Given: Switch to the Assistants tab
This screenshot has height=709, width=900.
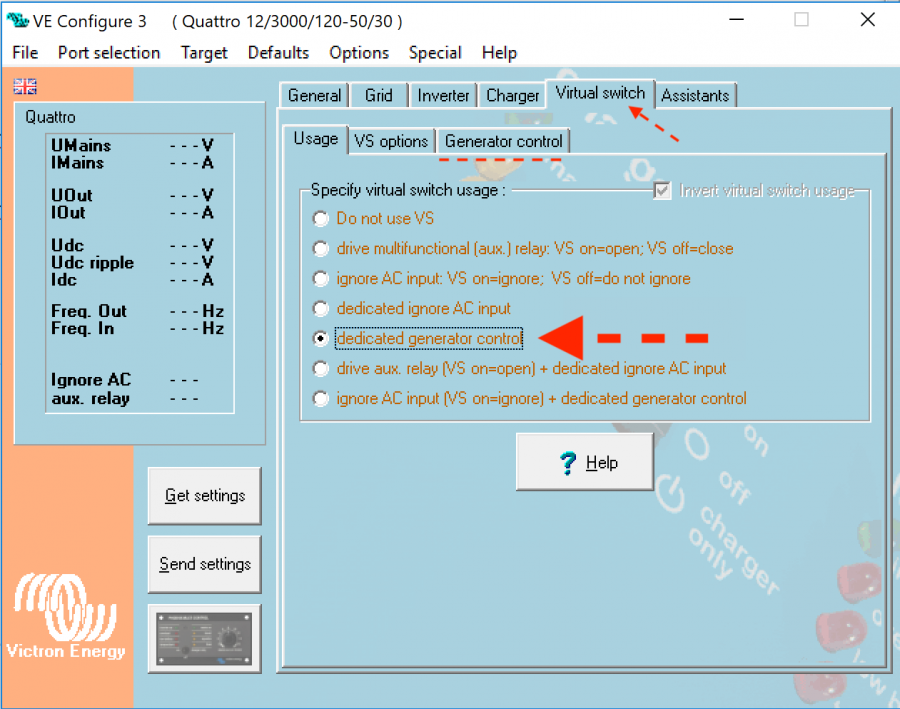Looking at the screenshot, I should tap(696, 95).
